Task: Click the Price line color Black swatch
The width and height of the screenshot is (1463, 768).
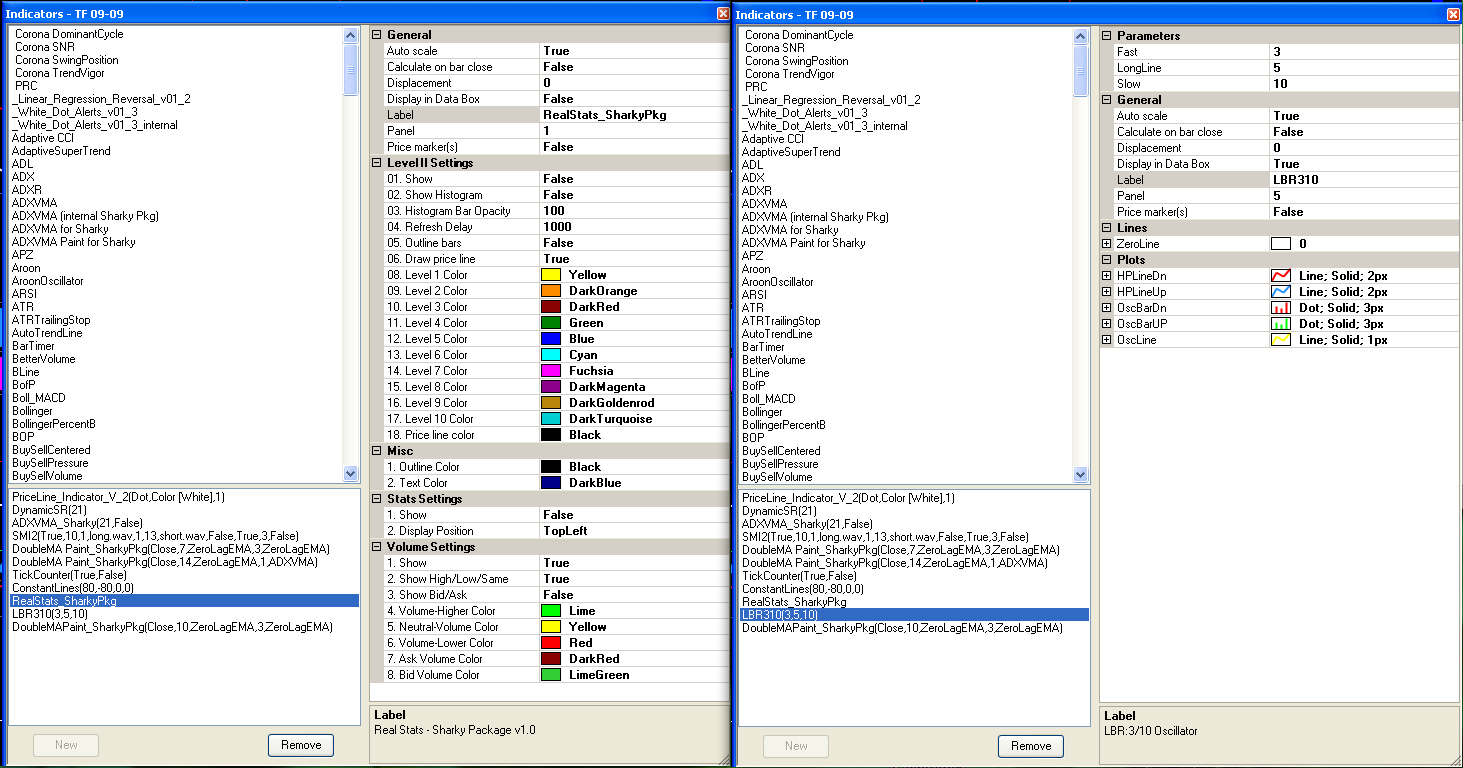Action: [x=551, y=435]
